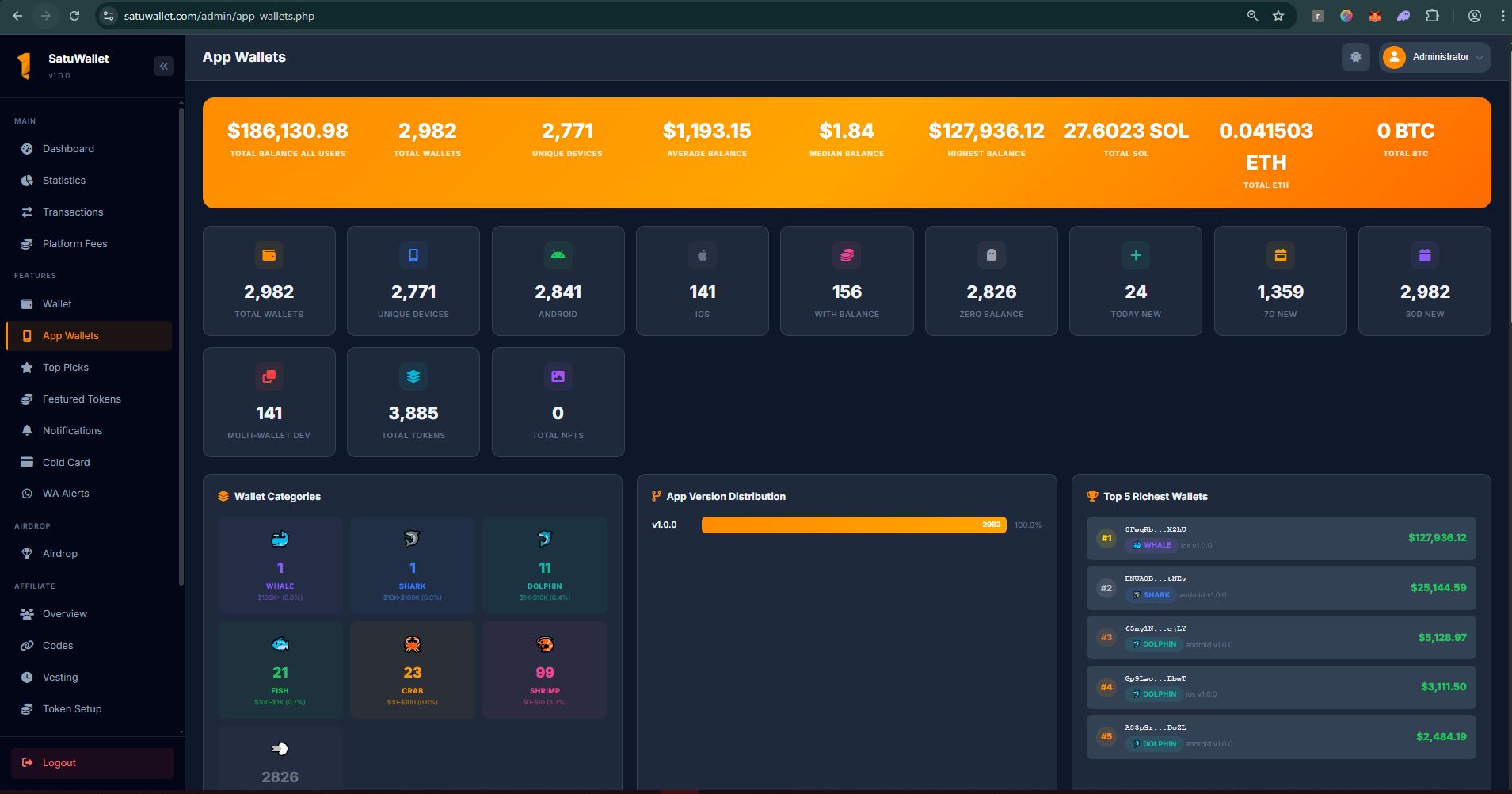The width and height of the screenshot is (1512, 794).
Task: Click the v1.0.0 version distribution bar
Action: click(853, 525)
